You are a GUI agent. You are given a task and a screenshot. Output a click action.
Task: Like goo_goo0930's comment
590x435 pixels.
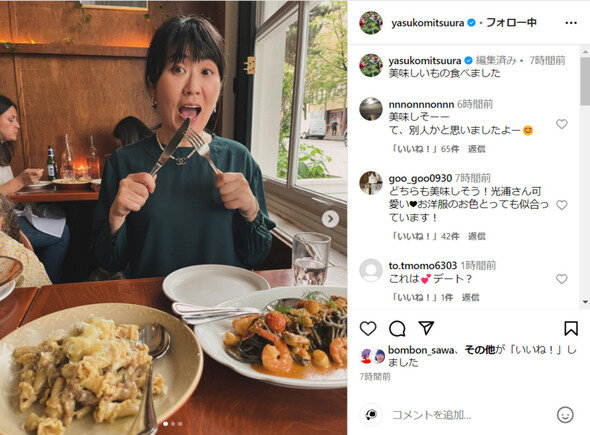pyautogui.click(x=561, y=205)
